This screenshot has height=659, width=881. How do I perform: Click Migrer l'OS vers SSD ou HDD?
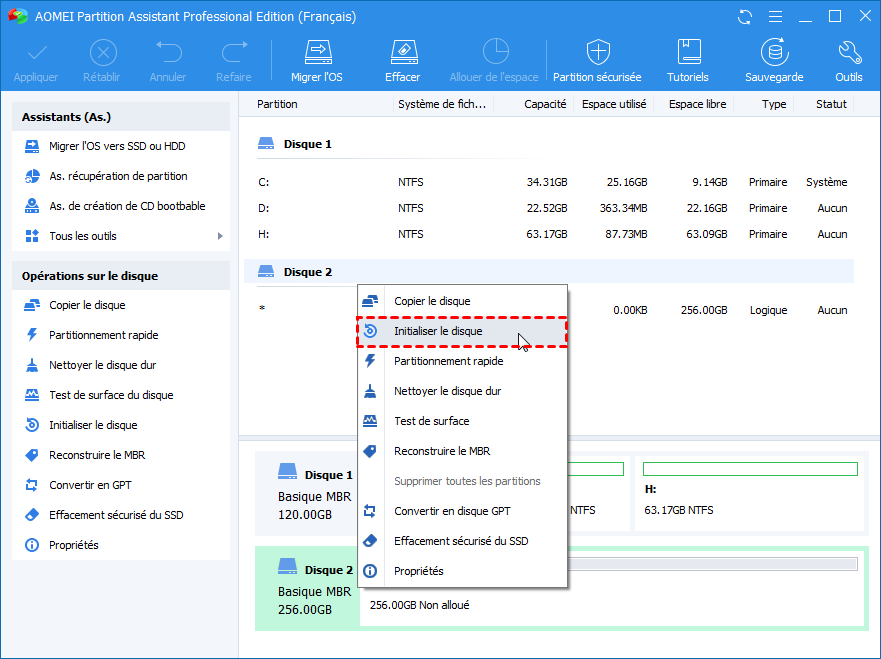[x=116, y=146]
